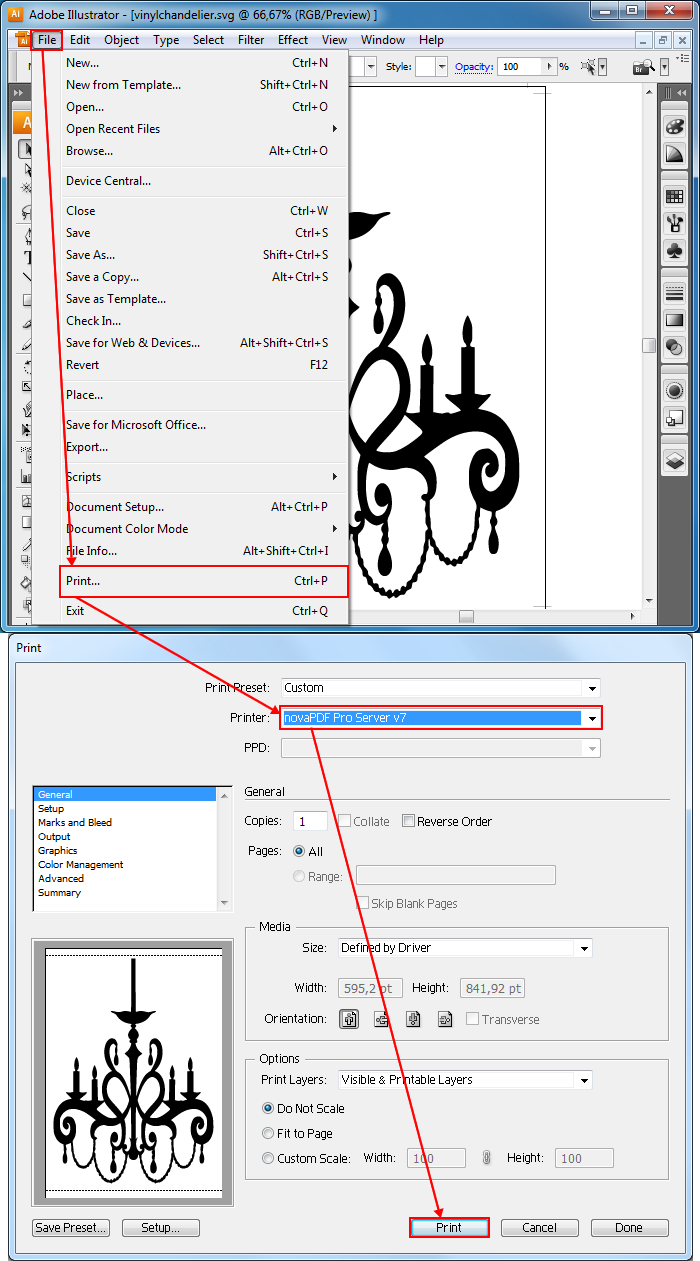Image resolution: width=700 pixels, height=1261 pixels.
Task: Click the constrain proportions link icon
Action: click(487, 1158)
